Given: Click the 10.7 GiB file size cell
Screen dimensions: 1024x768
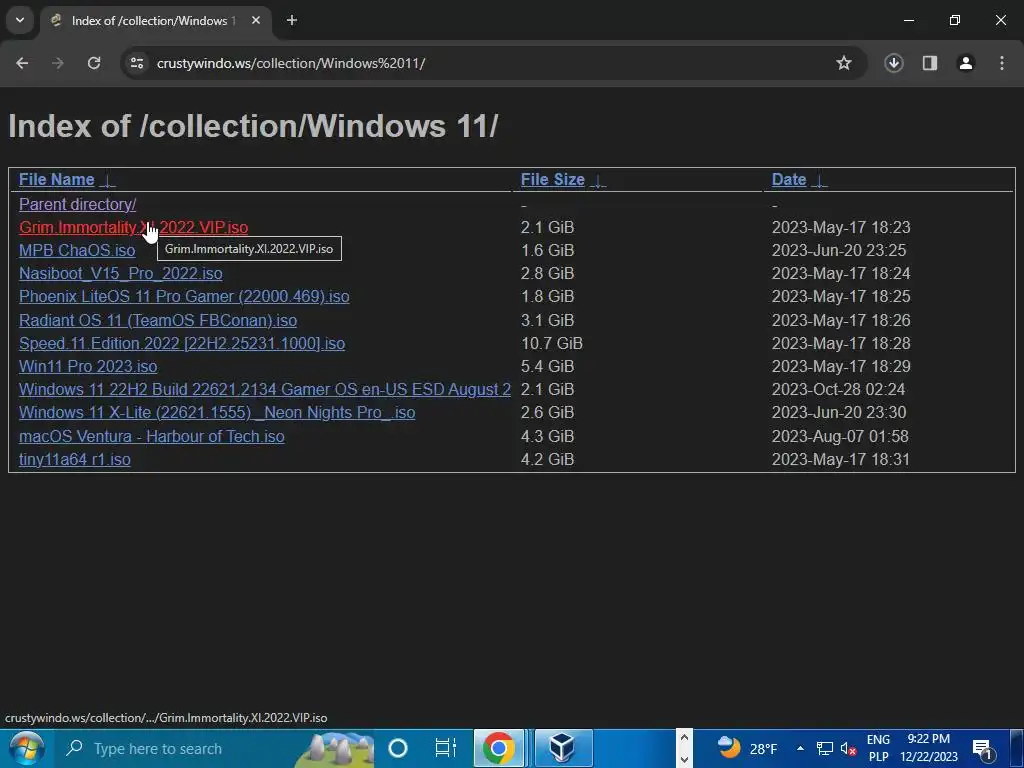Looking at the screenshot, I should point(551,344).
